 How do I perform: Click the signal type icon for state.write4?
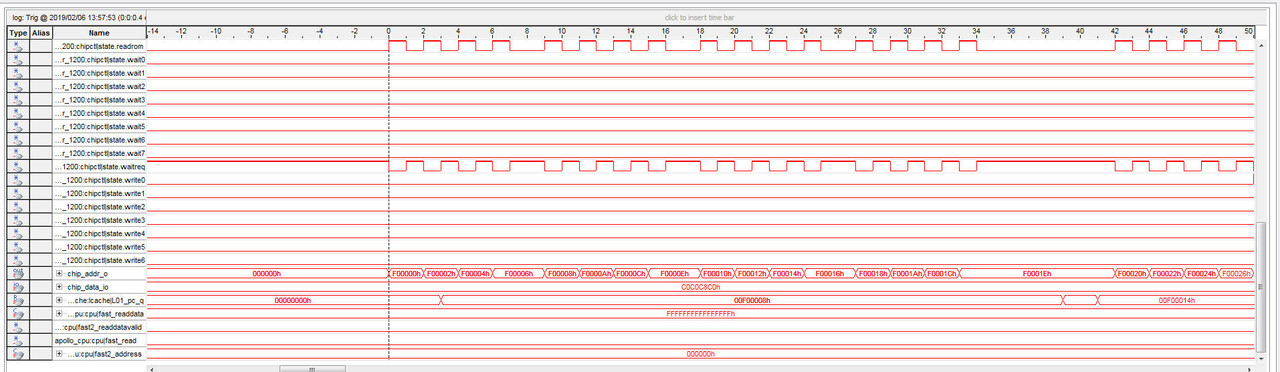click(x=18, y=233)
